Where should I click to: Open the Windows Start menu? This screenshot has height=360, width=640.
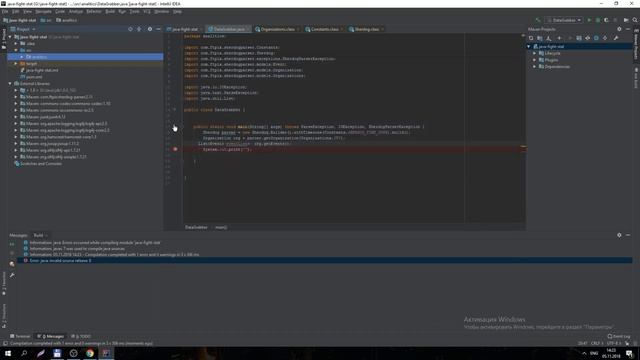8,353
